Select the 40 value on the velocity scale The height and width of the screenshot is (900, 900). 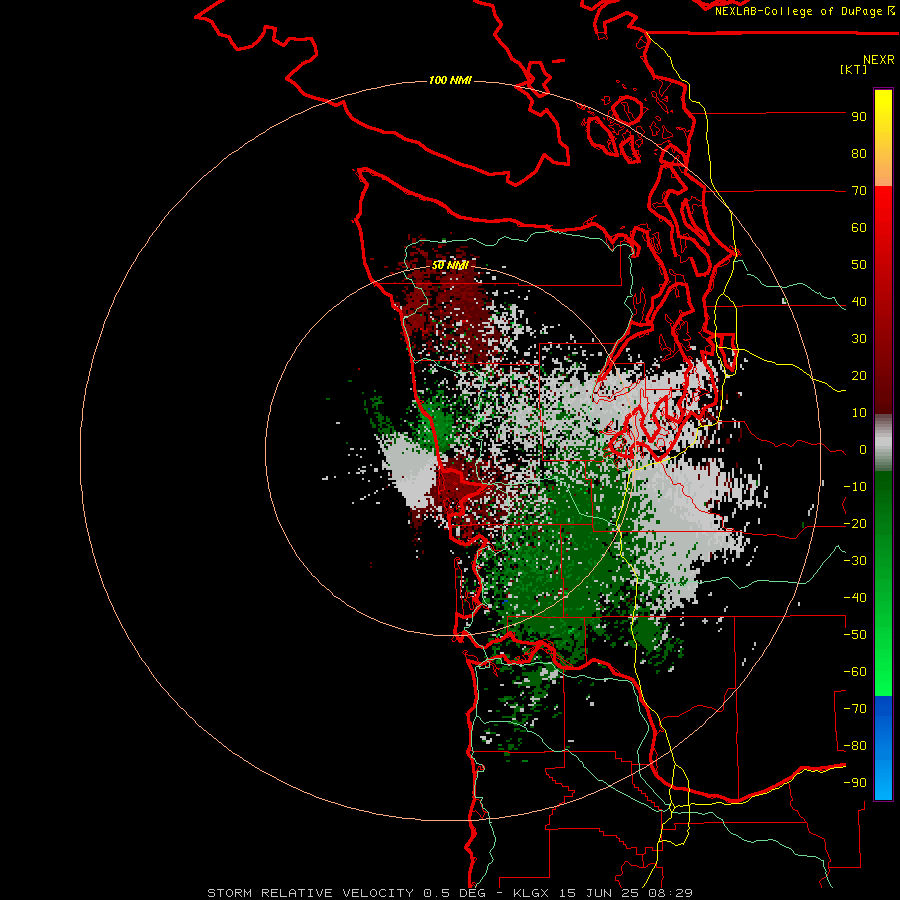(859, 302)
